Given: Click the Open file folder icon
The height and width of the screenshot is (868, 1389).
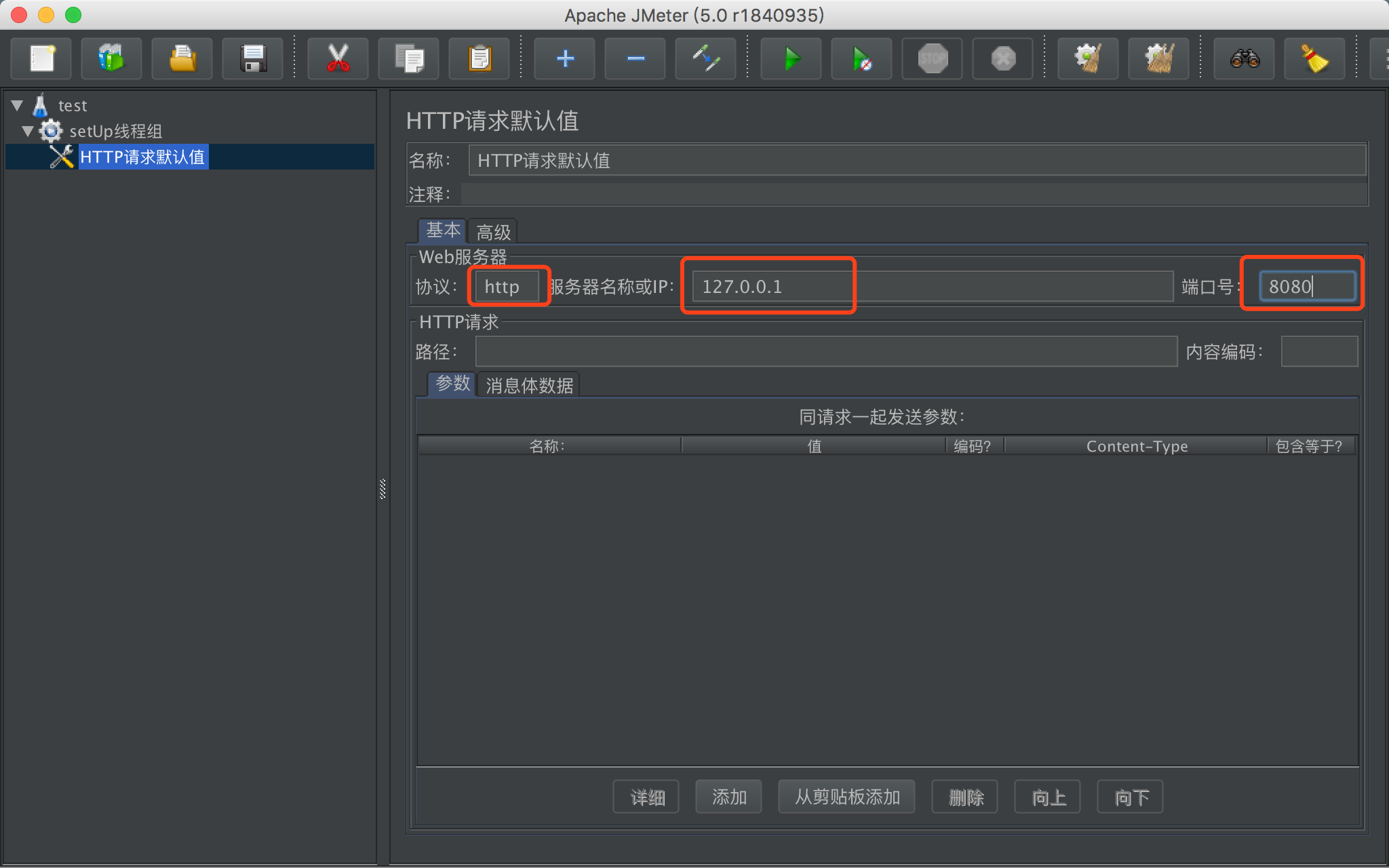Looking at the screenshot, I should [x=182, y=58].
